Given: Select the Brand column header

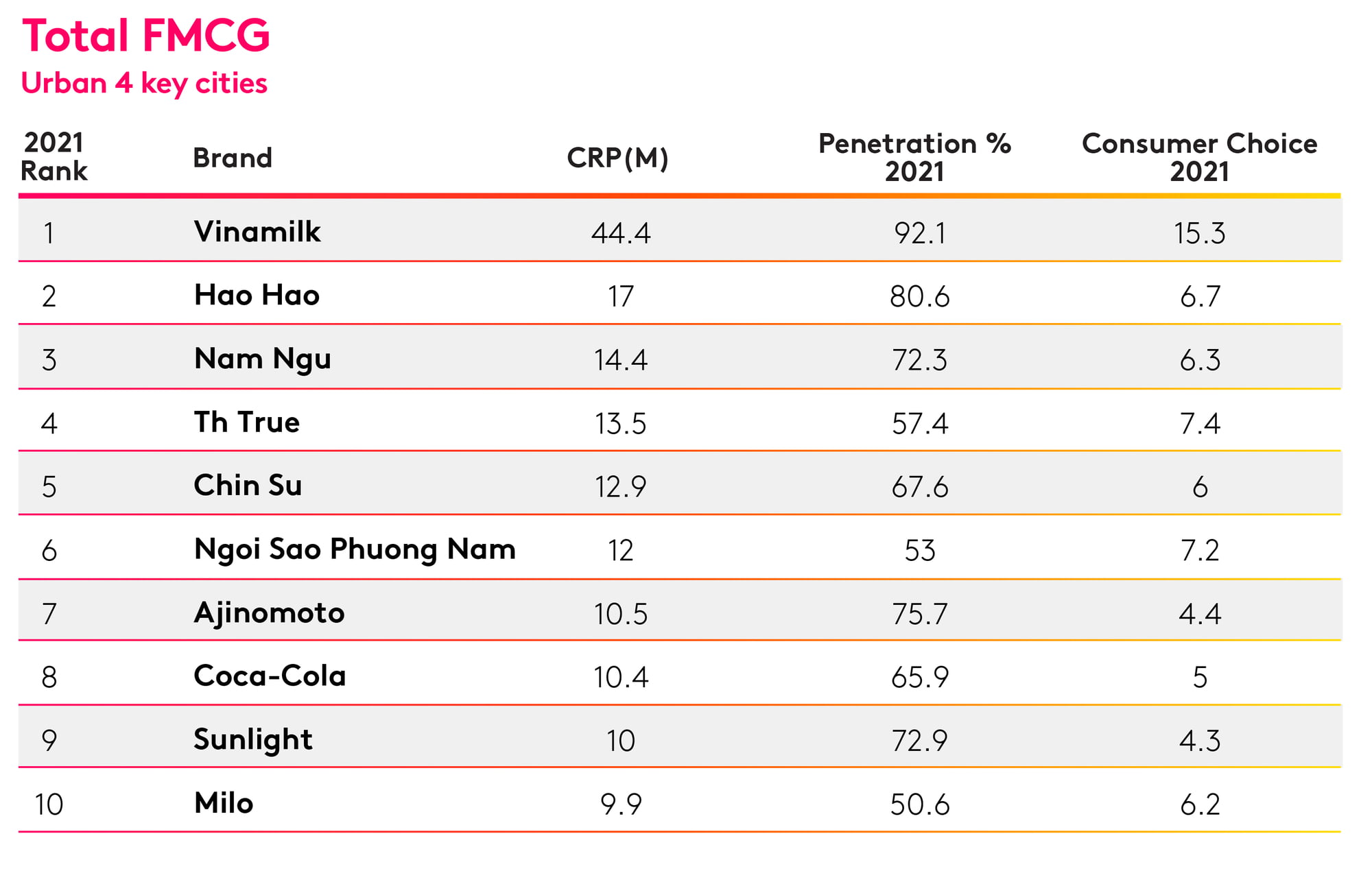Looking at the screenshot, I should point(233,158).
